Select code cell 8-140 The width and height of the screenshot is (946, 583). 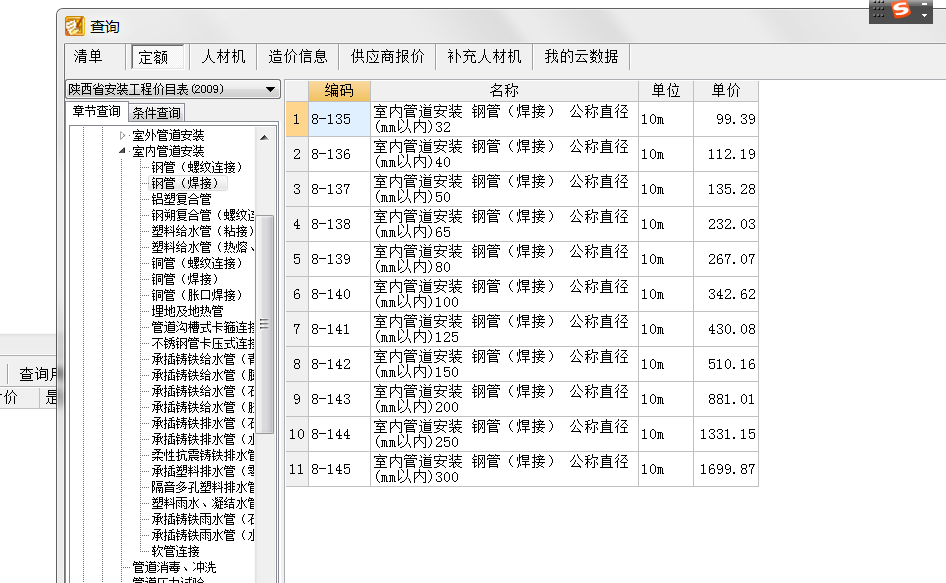click(x=339, y=294)
